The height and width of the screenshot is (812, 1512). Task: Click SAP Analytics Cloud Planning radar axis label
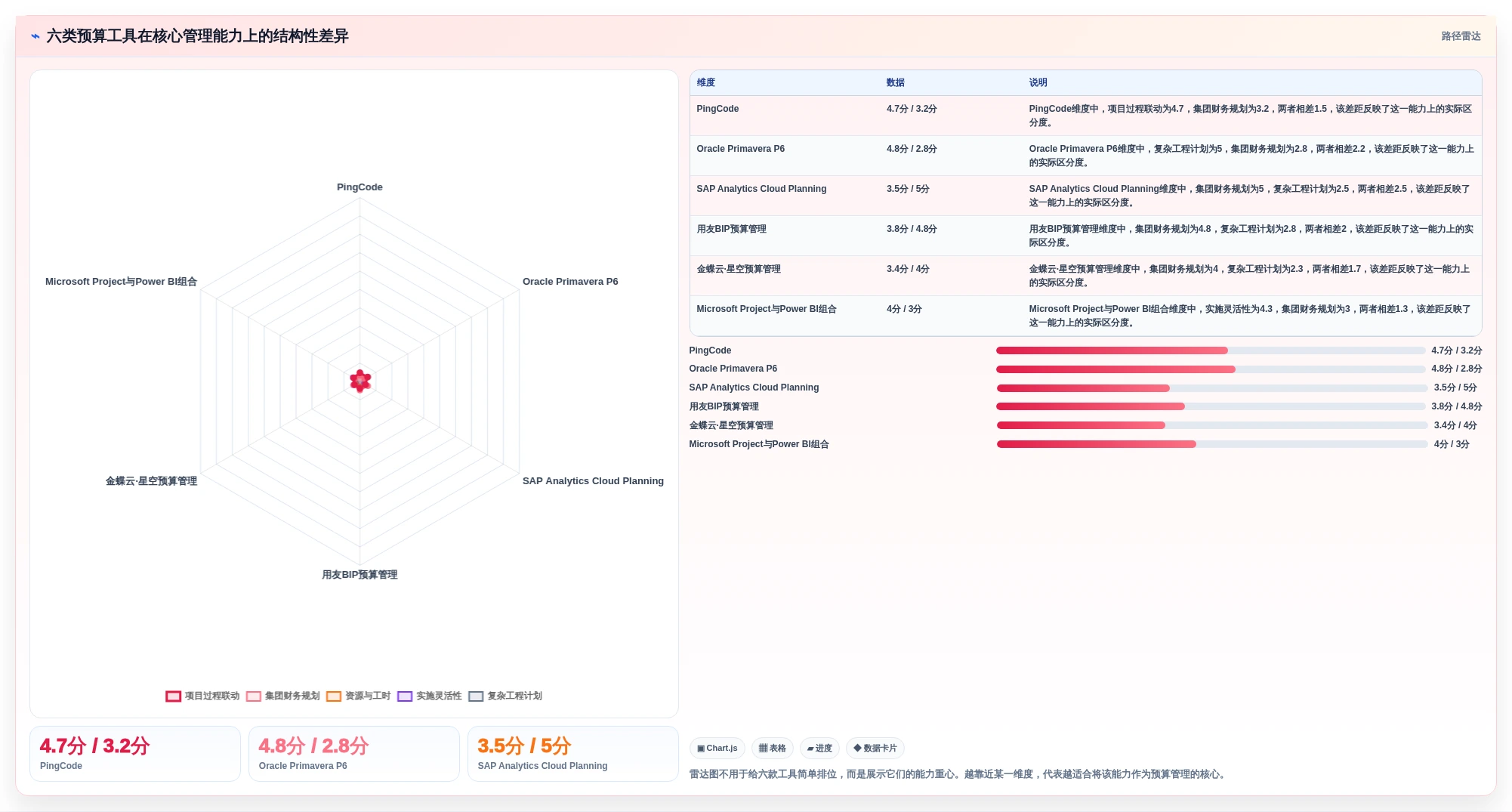tap(593, 481)
